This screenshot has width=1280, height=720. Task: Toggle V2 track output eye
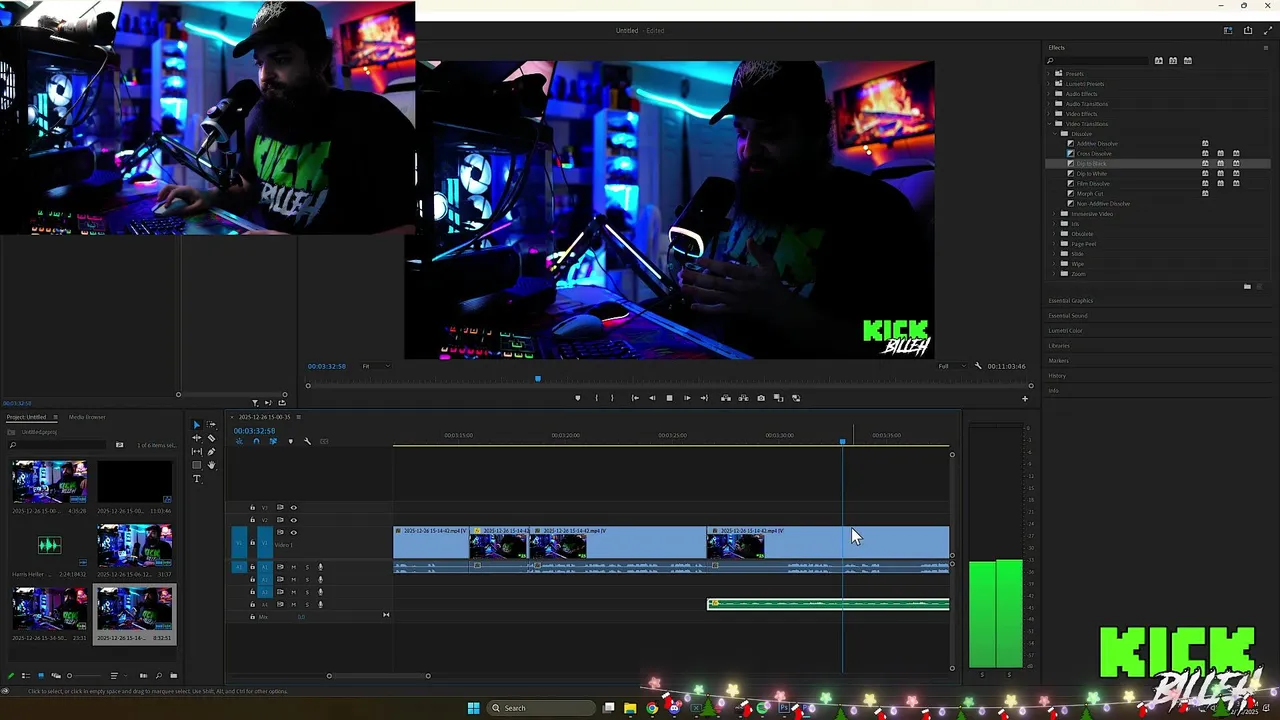coord(293,520)
